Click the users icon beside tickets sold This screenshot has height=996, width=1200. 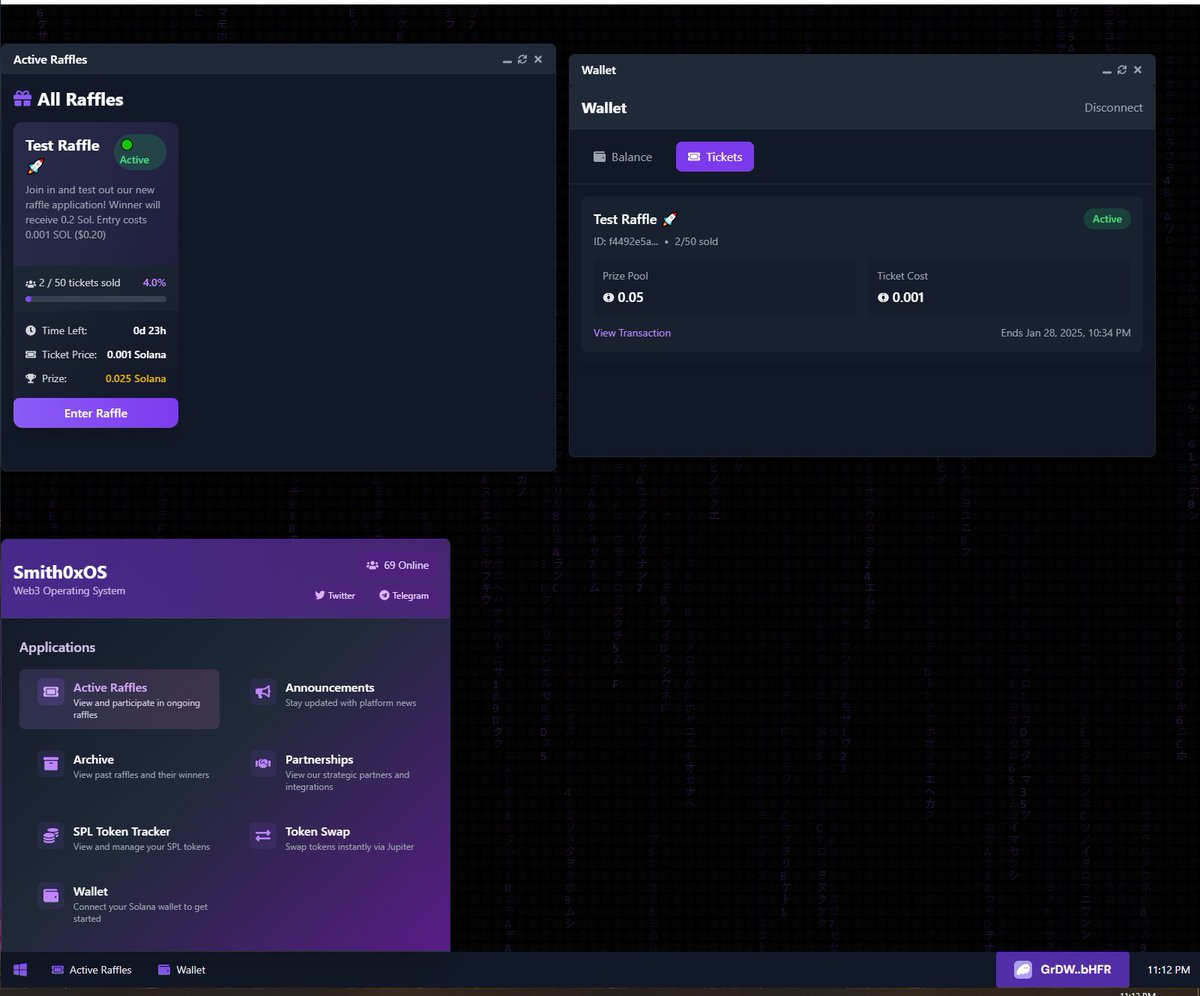[x=31, y=283]
